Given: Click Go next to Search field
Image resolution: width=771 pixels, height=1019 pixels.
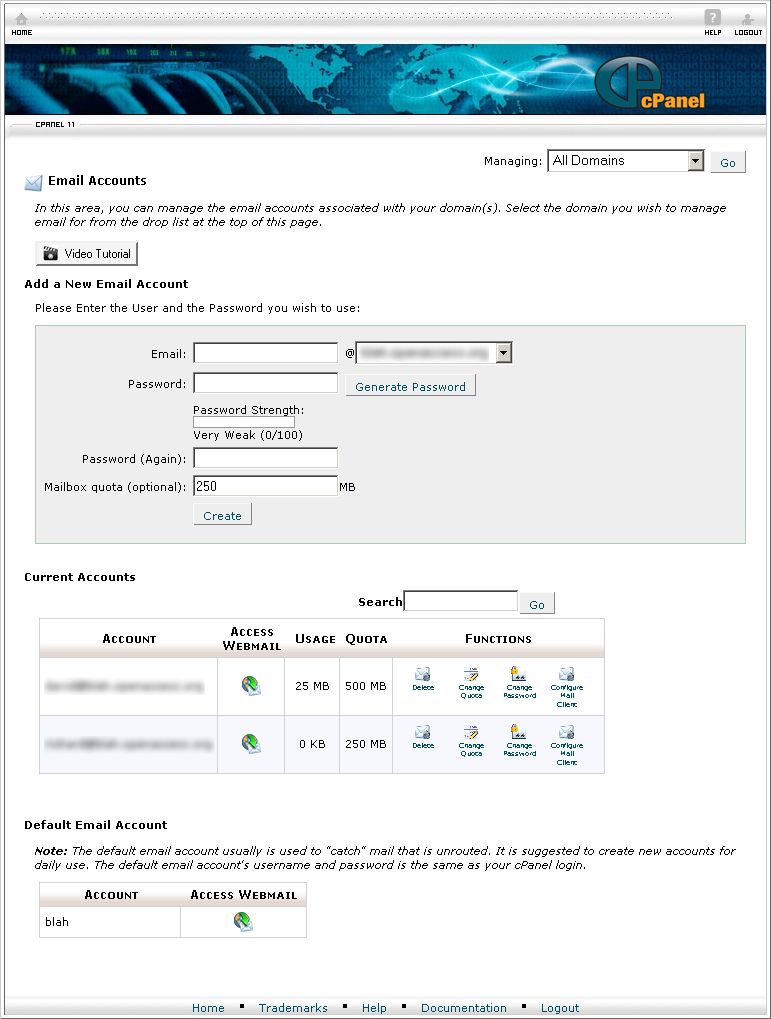Looking at the screenshot, I should tap(537, 603).
